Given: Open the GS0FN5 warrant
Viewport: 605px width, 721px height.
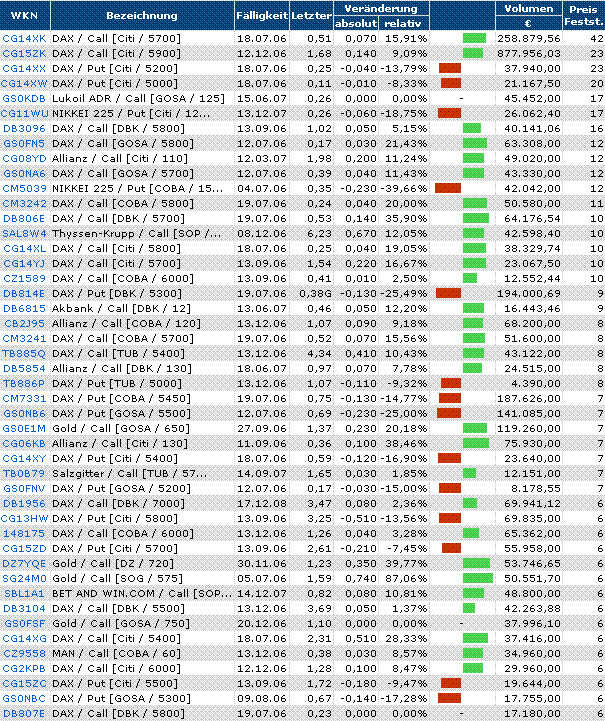Looking at the screenshot, I should coord(24,143).
